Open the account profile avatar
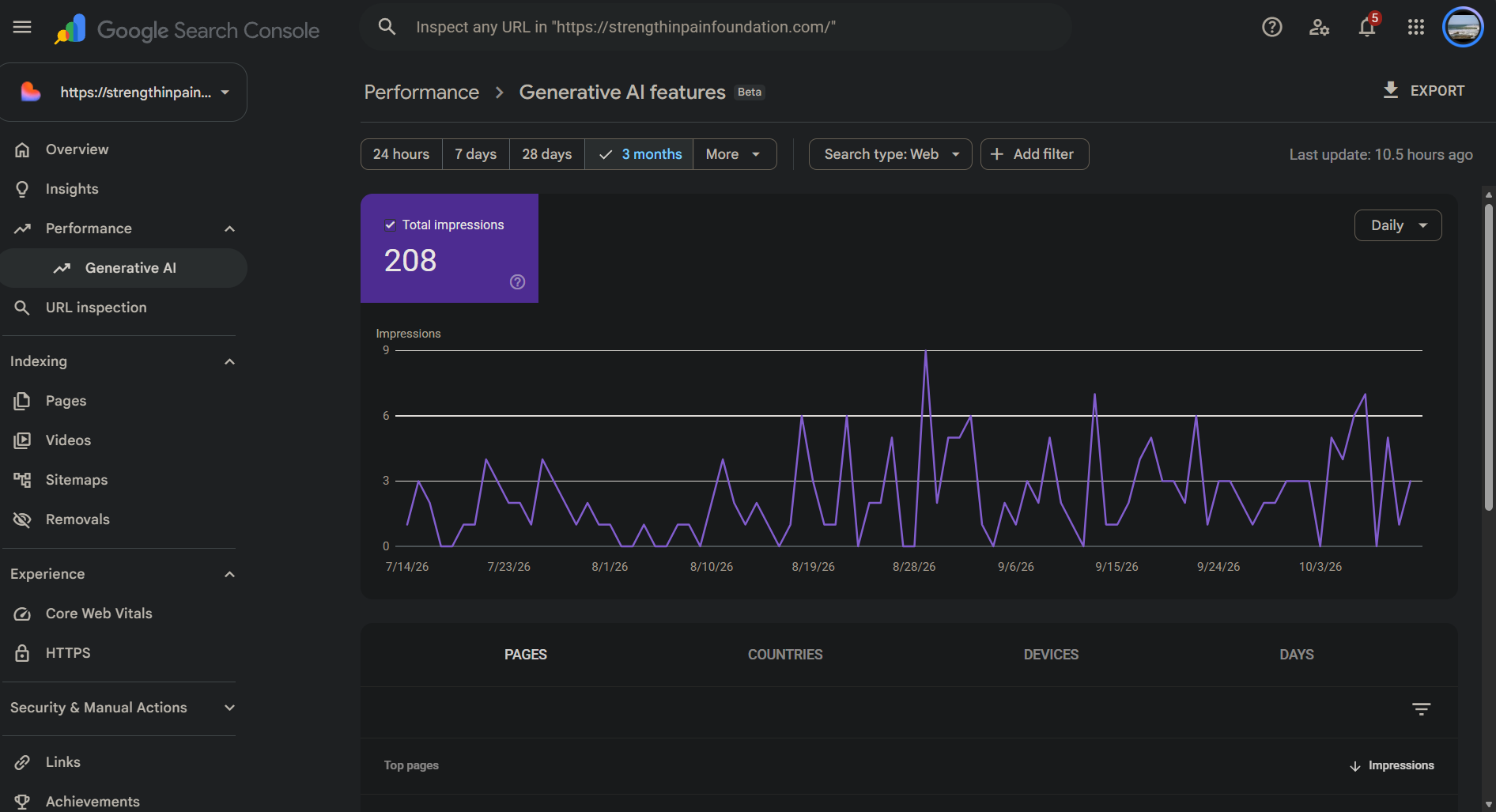The width and height of the screenshot is (1496, 812). pyautogui.click(x=1463, y=28)
